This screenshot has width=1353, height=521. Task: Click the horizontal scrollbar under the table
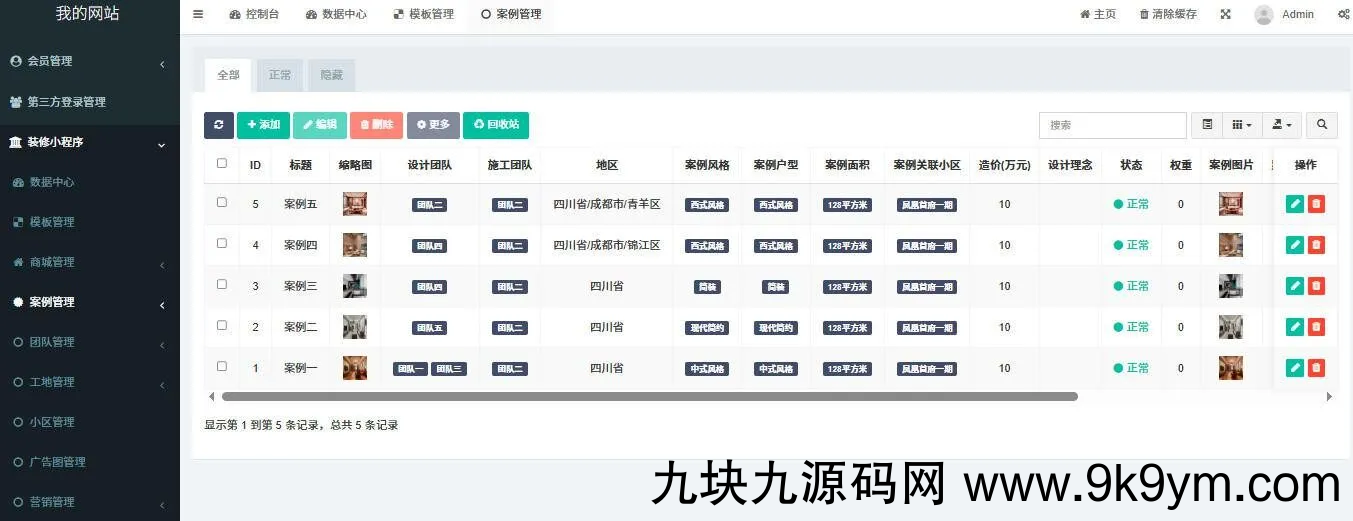(649, 397)
